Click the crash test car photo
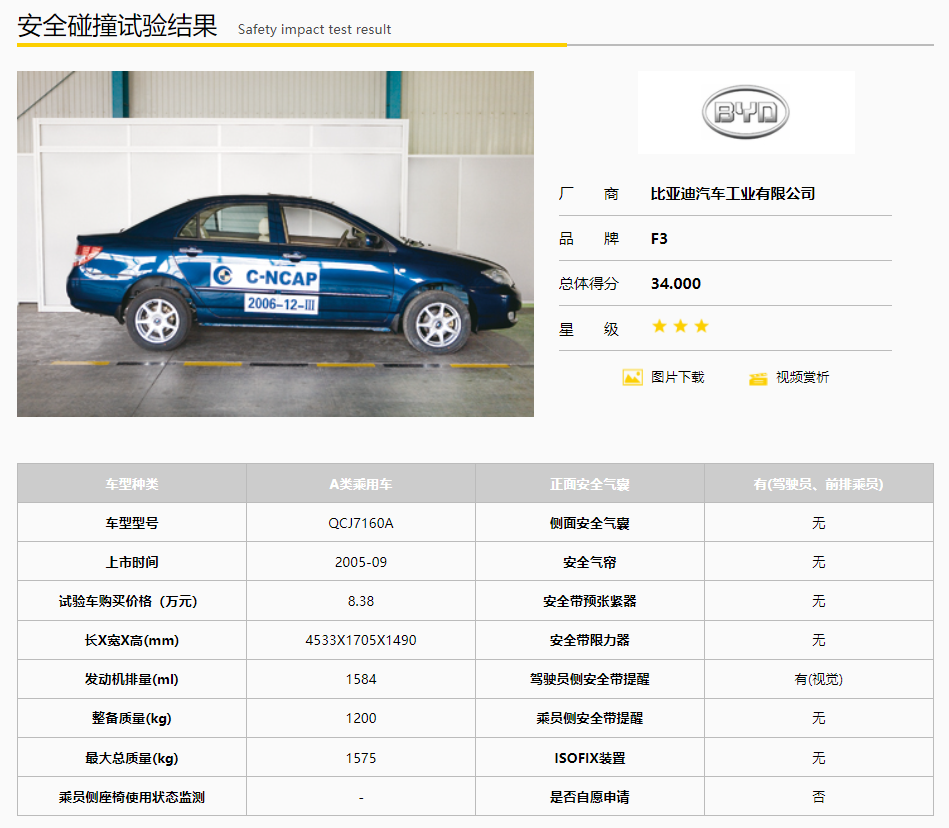The height and width of the screenshot is (828, 949). [275, 244]
